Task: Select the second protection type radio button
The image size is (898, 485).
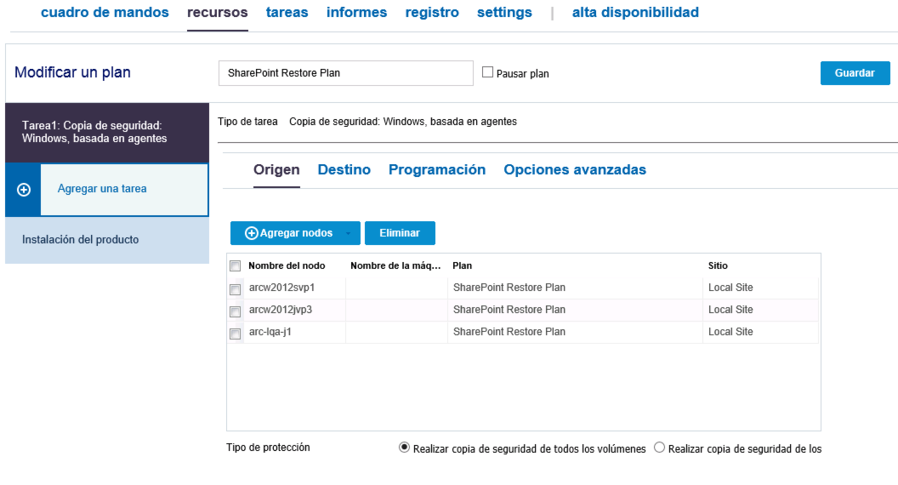Action: [x=659, y=448]
